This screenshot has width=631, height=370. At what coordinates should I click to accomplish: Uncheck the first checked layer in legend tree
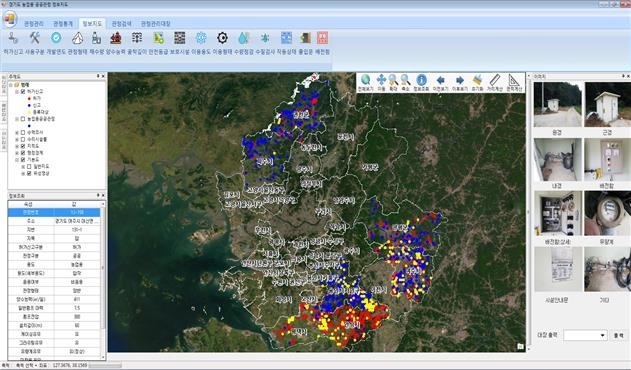click(23, 91)
